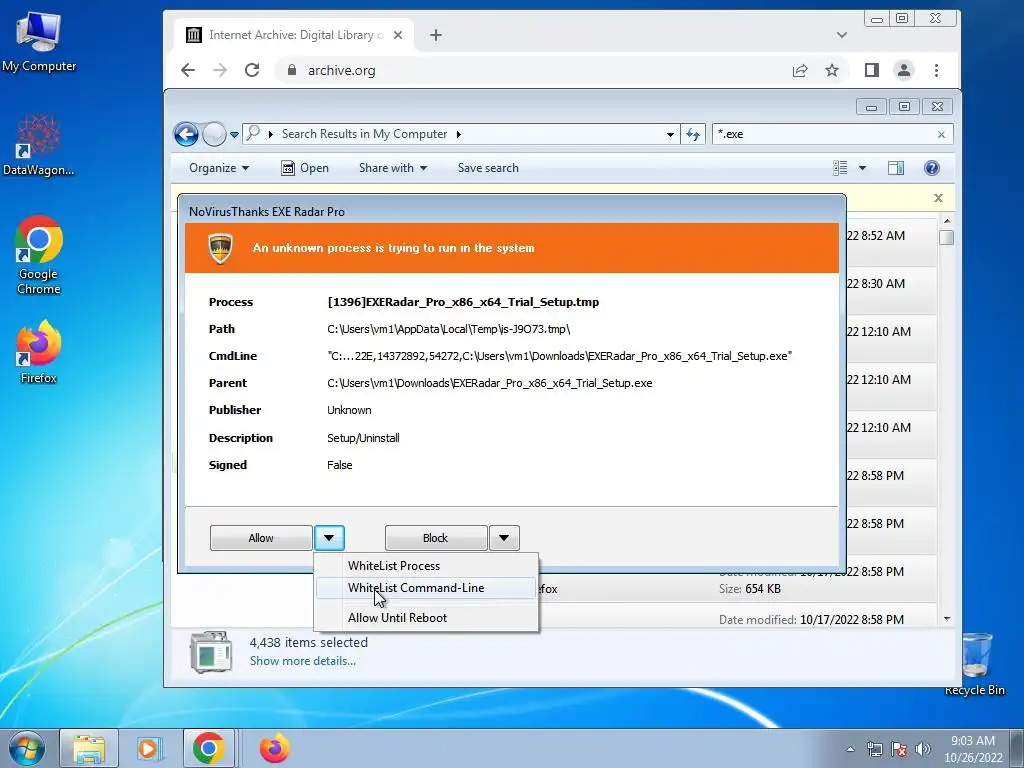Open File Explorer from taskbar
The height and width of the screenshot is (768, 1024).
point(89,748)
